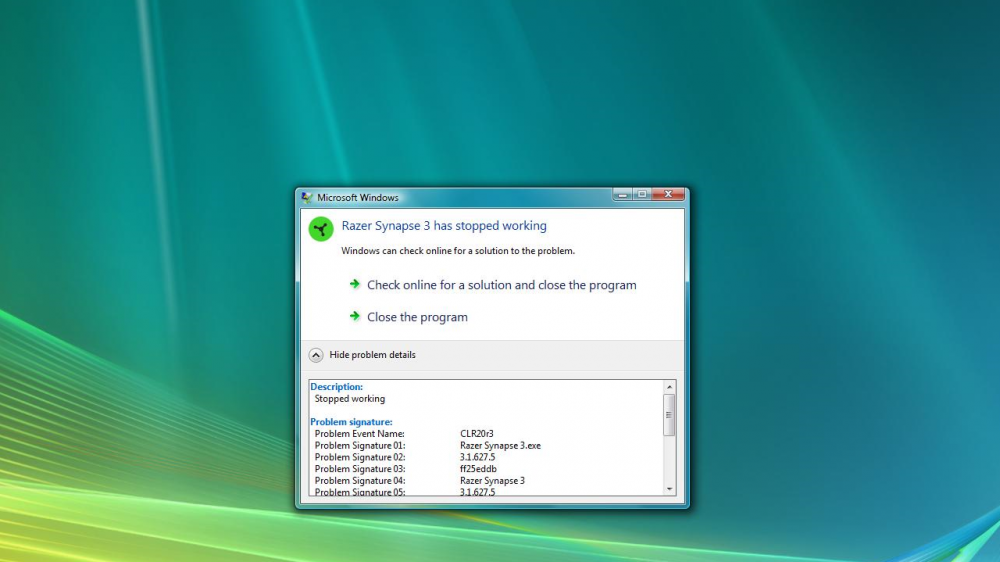Click the green arrow beside Check online
This screenshot has height=562, width=1000.
click(355, 285)
